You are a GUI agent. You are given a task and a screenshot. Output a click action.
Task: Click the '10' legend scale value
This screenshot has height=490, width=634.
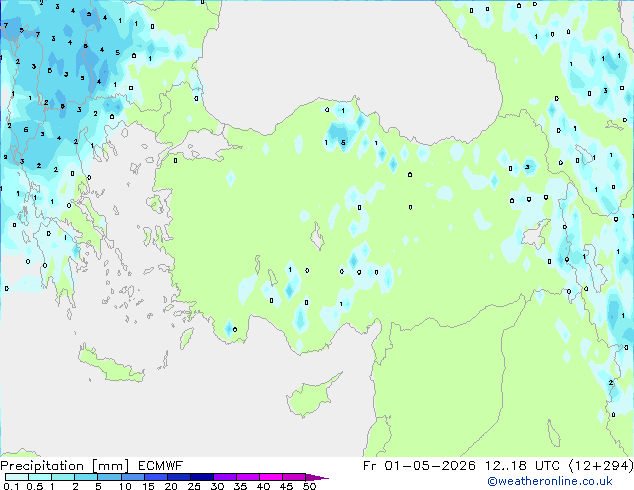(x=125, y=486)
